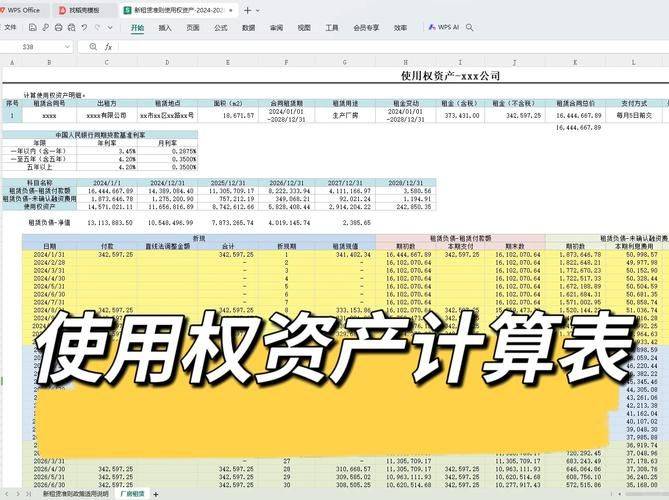669x500 pixels.
Task: Click the print icon in quick toolbar
Action: coord(58,27)
